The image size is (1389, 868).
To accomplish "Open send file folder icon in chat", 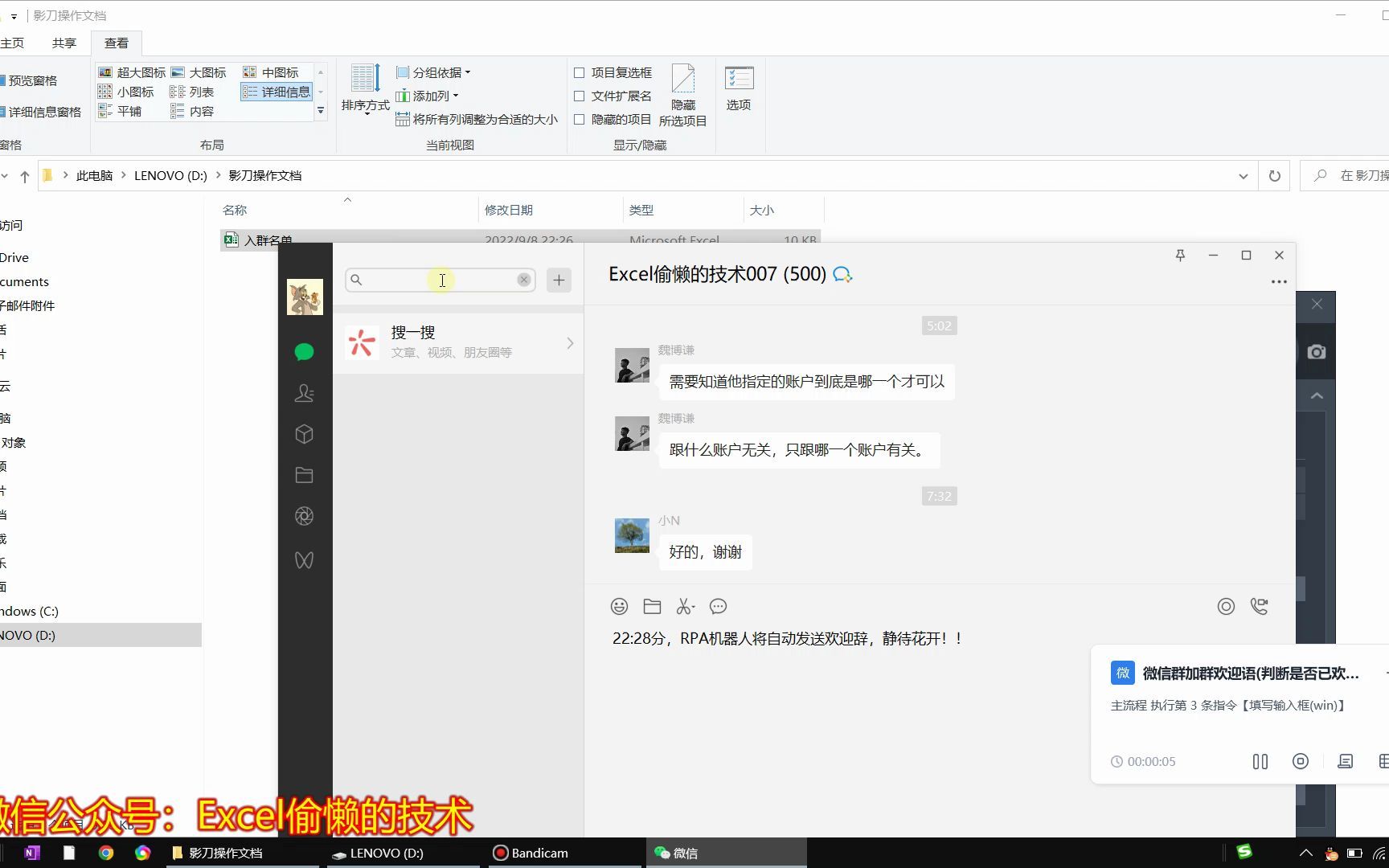I will click(x=652, y=607).
